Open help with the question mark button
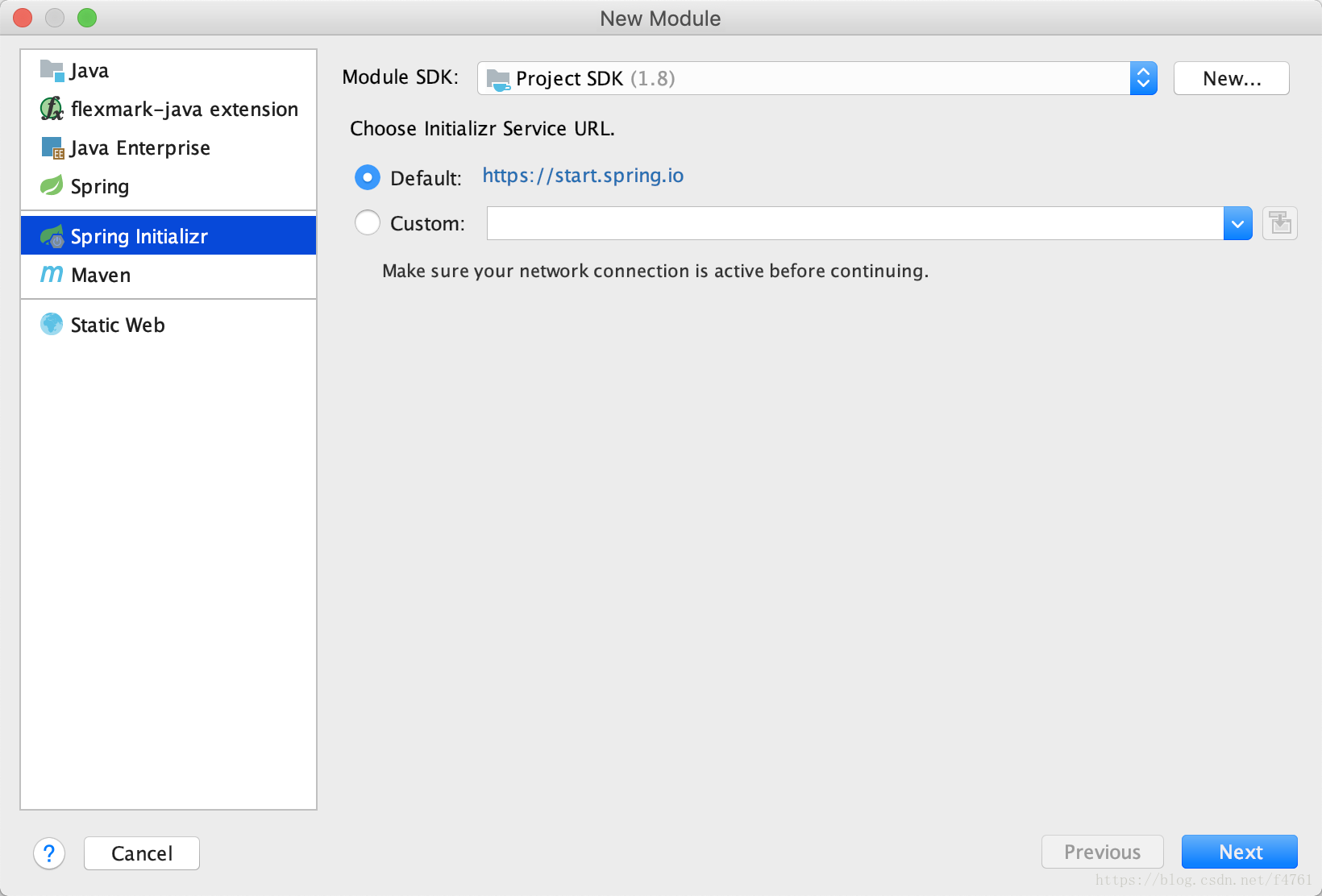 [x=49, y=853]
